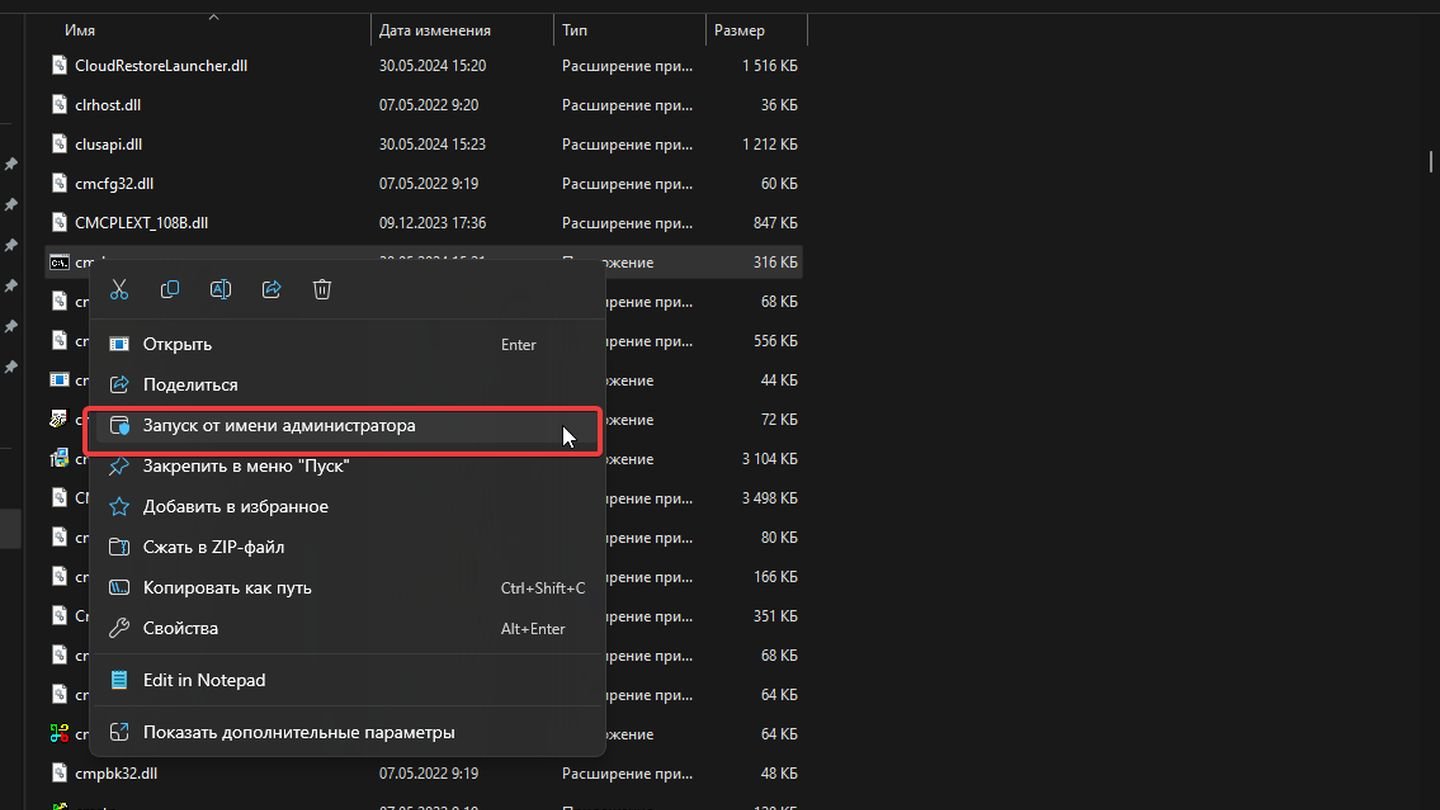1440x810 pixels.
Task: Rename the file via rename icon
Action: point(220,290)
